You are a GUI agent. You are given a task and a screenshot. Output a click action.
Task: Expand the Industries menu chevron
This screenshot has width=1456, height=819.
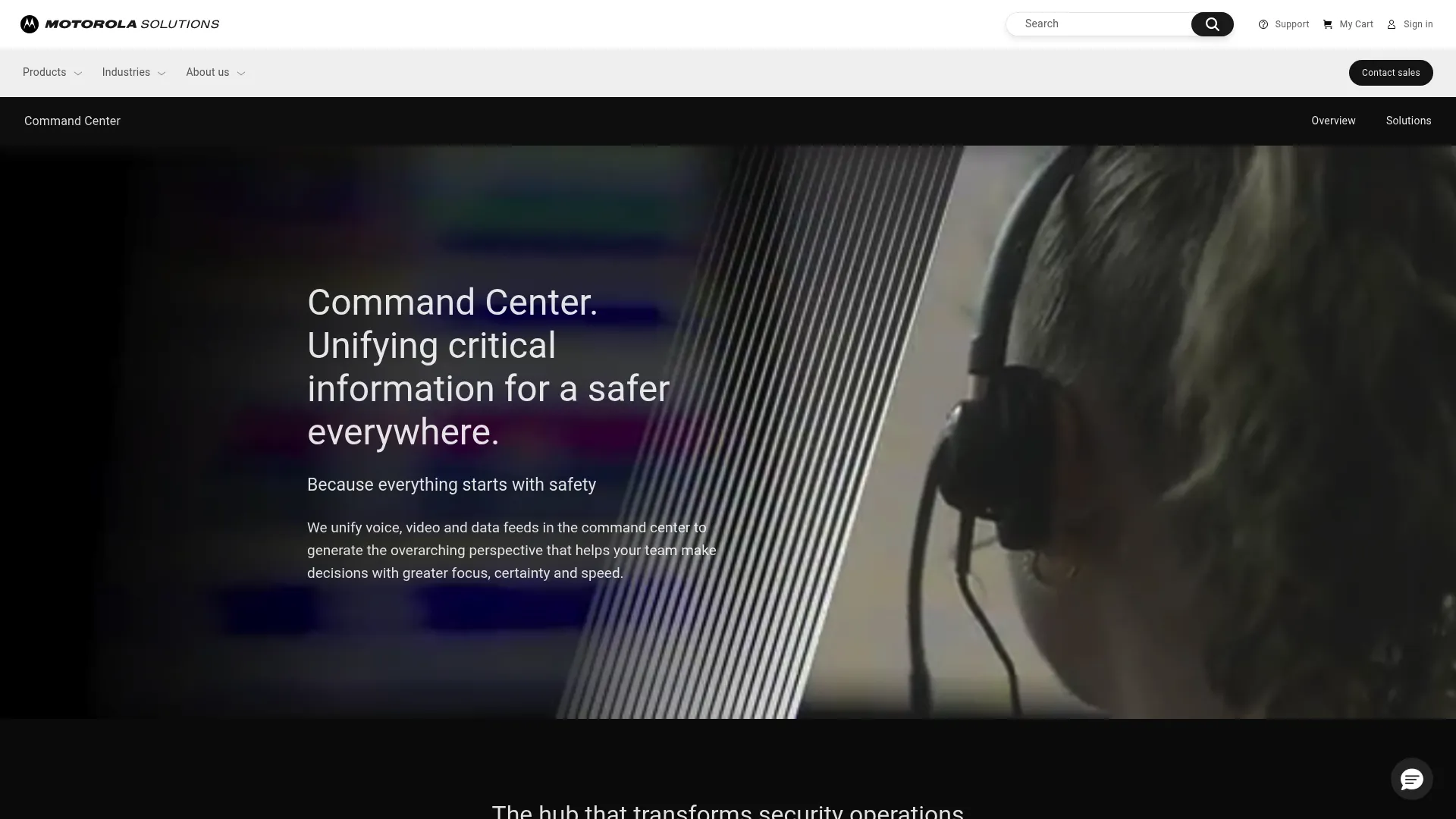point(162,74)
